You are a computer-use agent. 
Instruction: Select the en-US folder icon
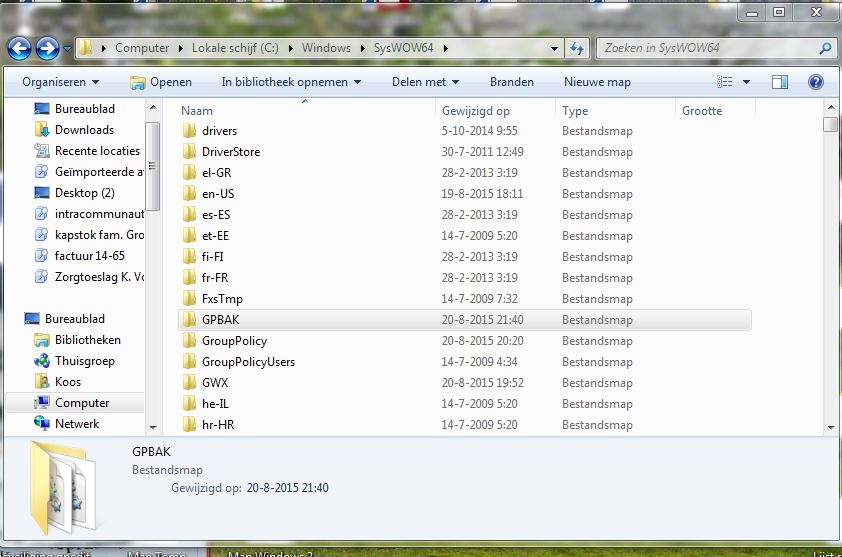tap(189, 193)
